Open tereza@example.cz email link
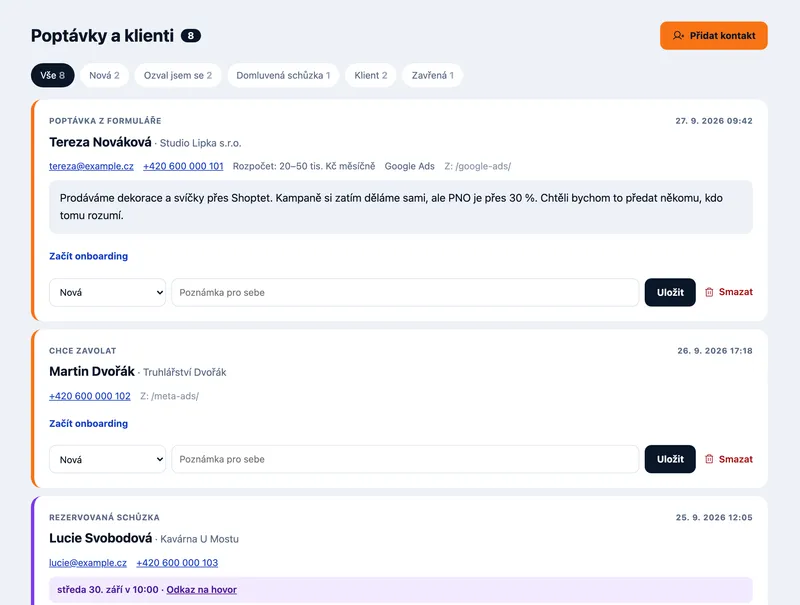 91,166
